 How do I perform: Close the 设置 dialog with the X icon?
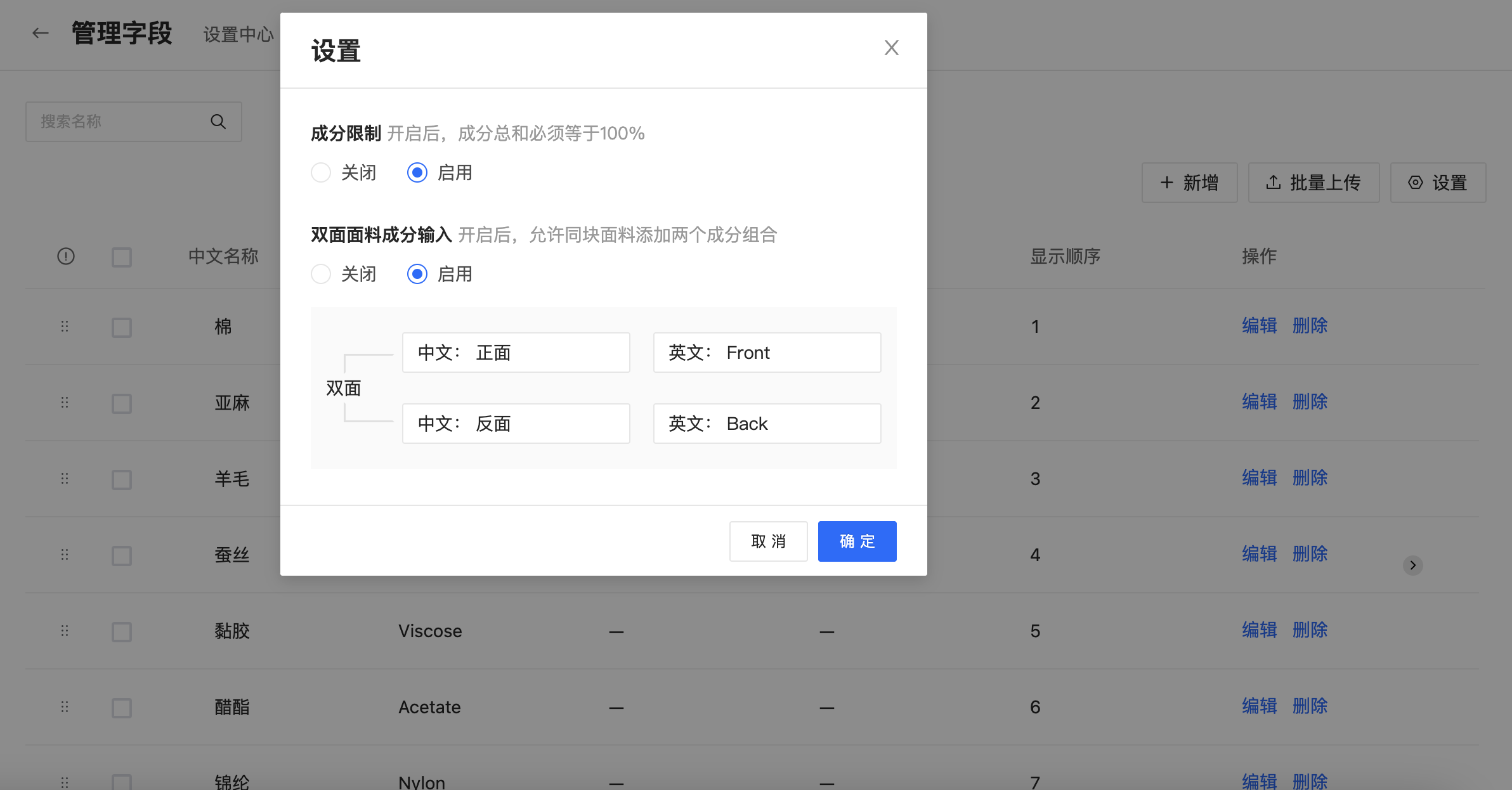point(891,48)
